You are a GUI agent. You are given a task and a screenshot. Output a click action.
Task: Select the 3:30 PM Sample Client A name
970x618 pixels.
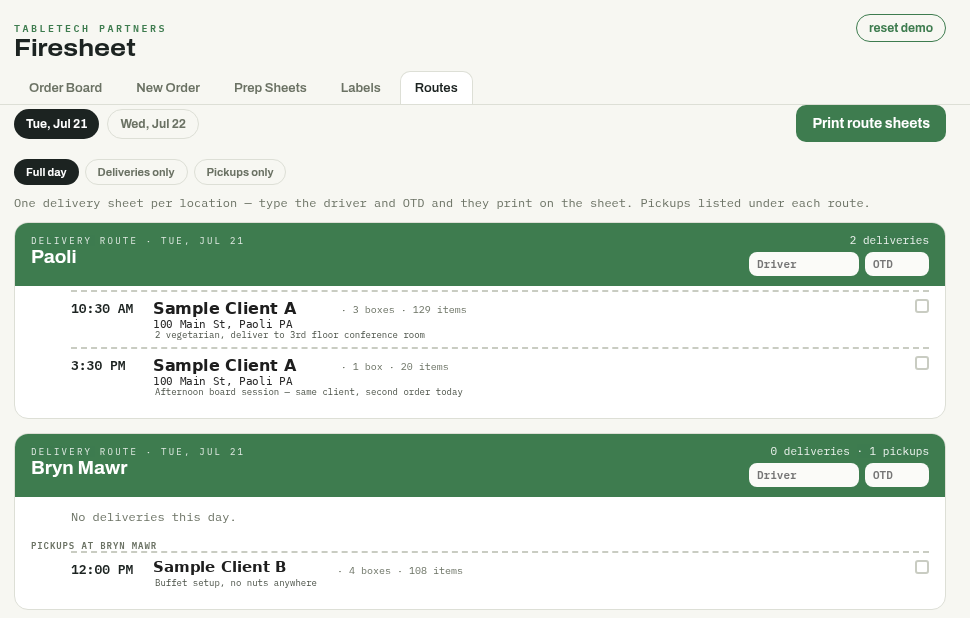225,365
